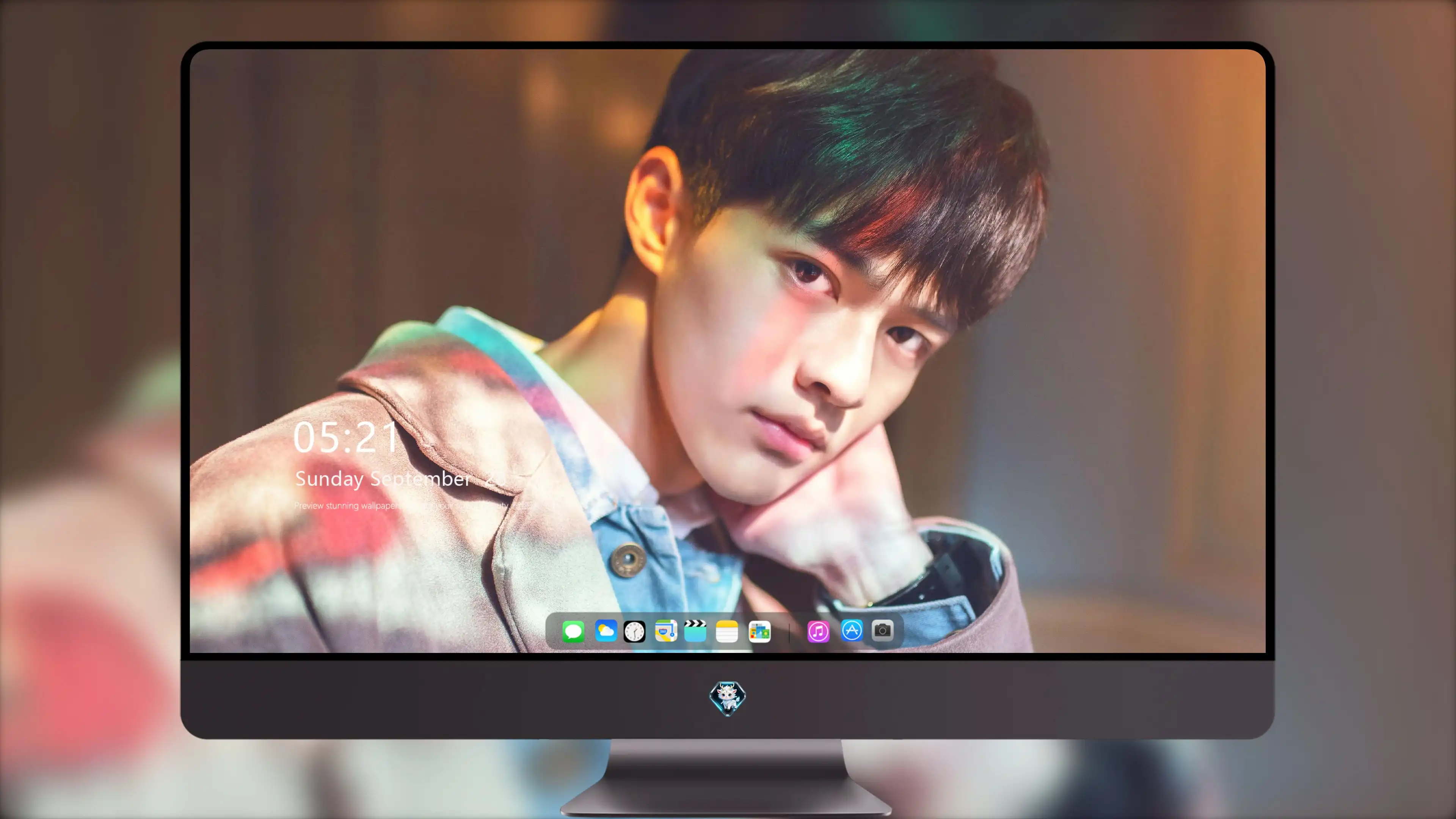This screenshot has height=819, width=1456.
Task: Open the App Store in the dock
Action: (852, 630)
